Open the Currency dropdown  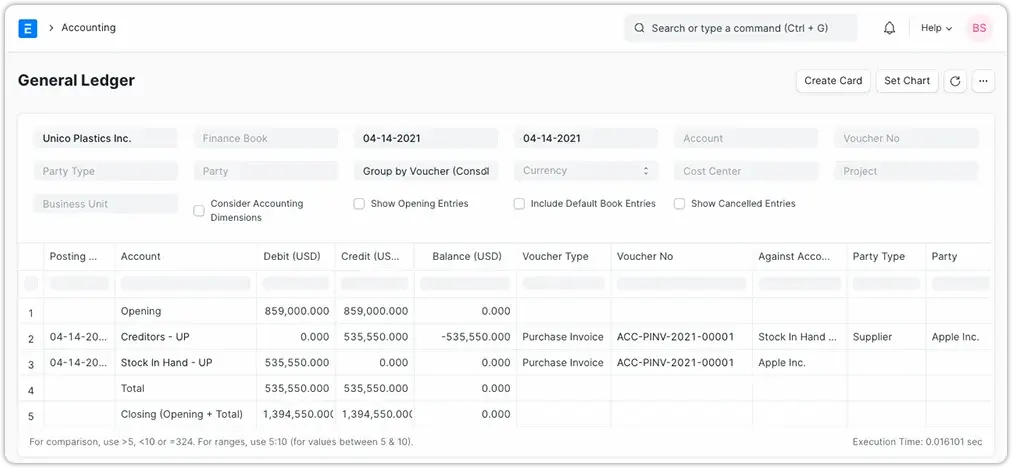586,171
